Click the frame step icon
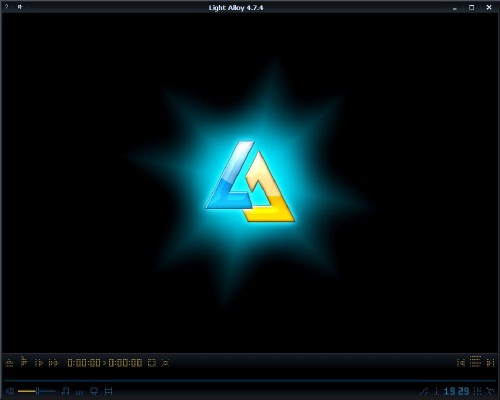Viewport: 500px width, 400px height. (x=39, y=363)
